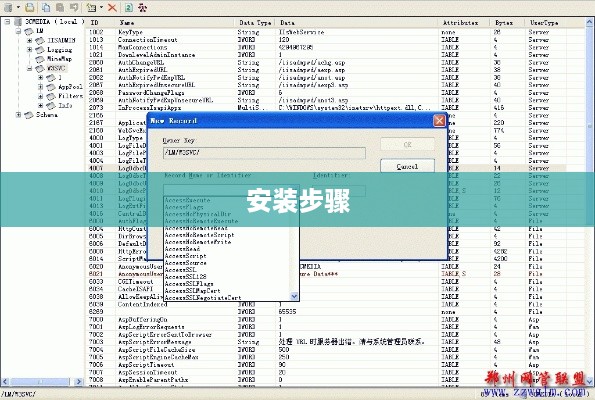This screenshot has height=400, width=595.
Task: Click the dropdown list's scroll-down arrow
Action: [294, 296]
